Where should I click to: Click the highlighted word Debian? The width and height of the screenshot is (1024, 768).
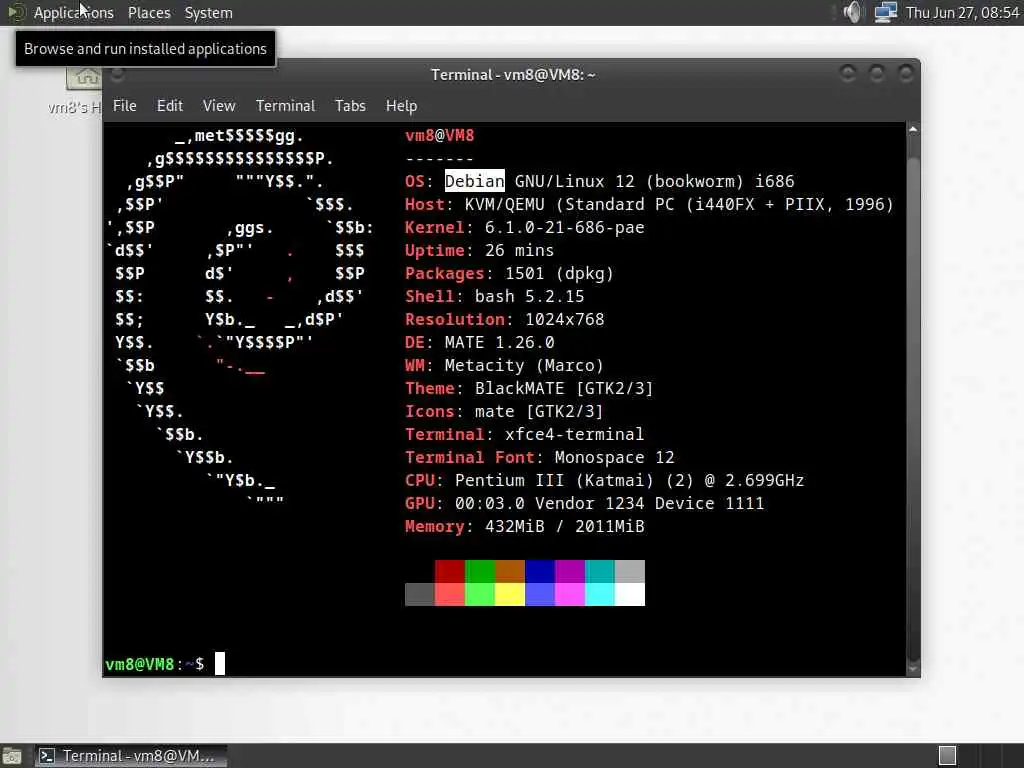click(475, 181)
